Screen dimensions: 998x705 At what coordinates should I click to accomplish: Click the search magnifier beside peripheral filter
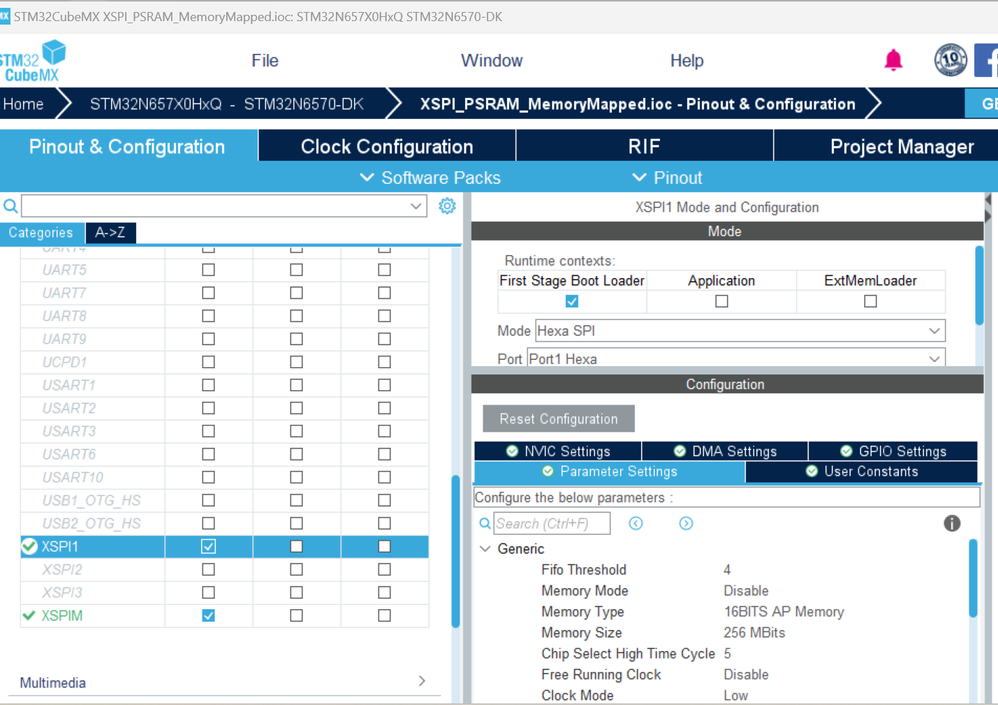[10, 206]
